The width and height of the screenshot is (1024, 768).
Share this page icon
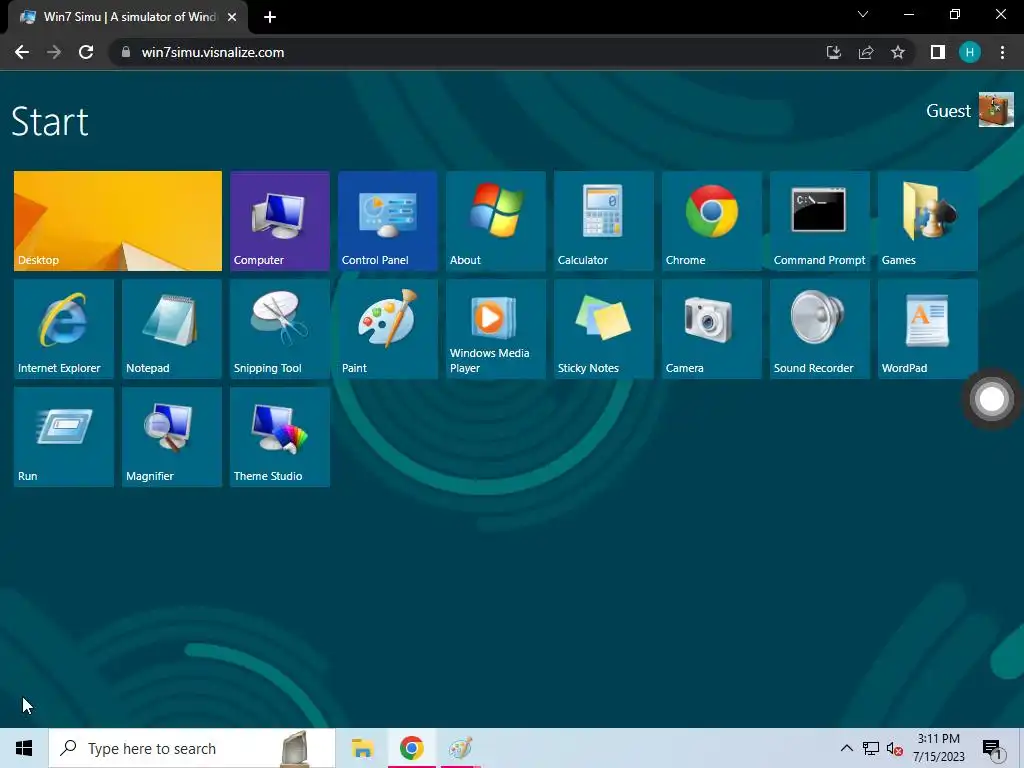tap(866, 52)
